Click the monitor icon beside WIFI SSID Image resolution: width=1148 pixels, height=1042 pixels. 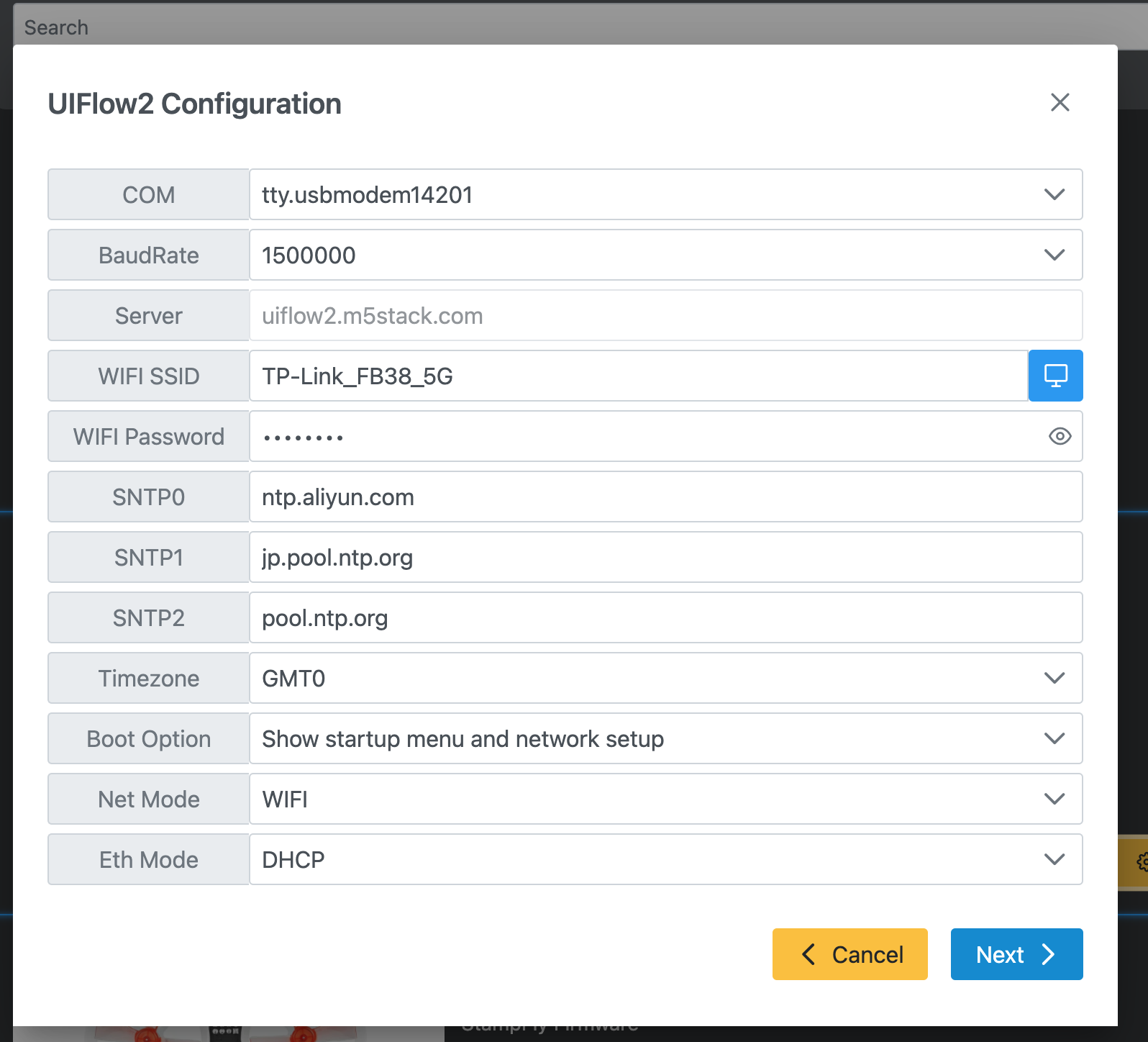pyautogui.click(x=1055, y=376)
